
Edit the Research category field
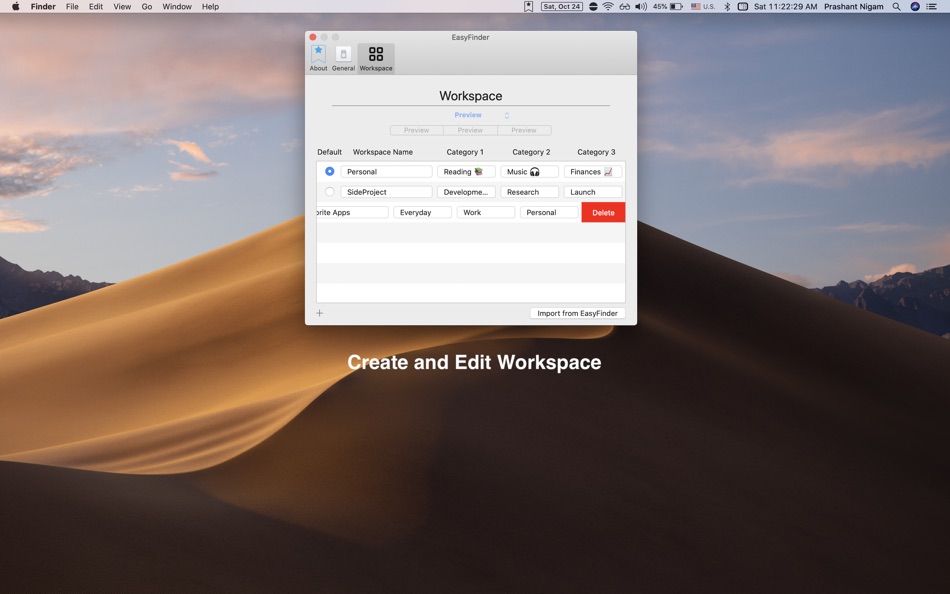click(530, 192)
